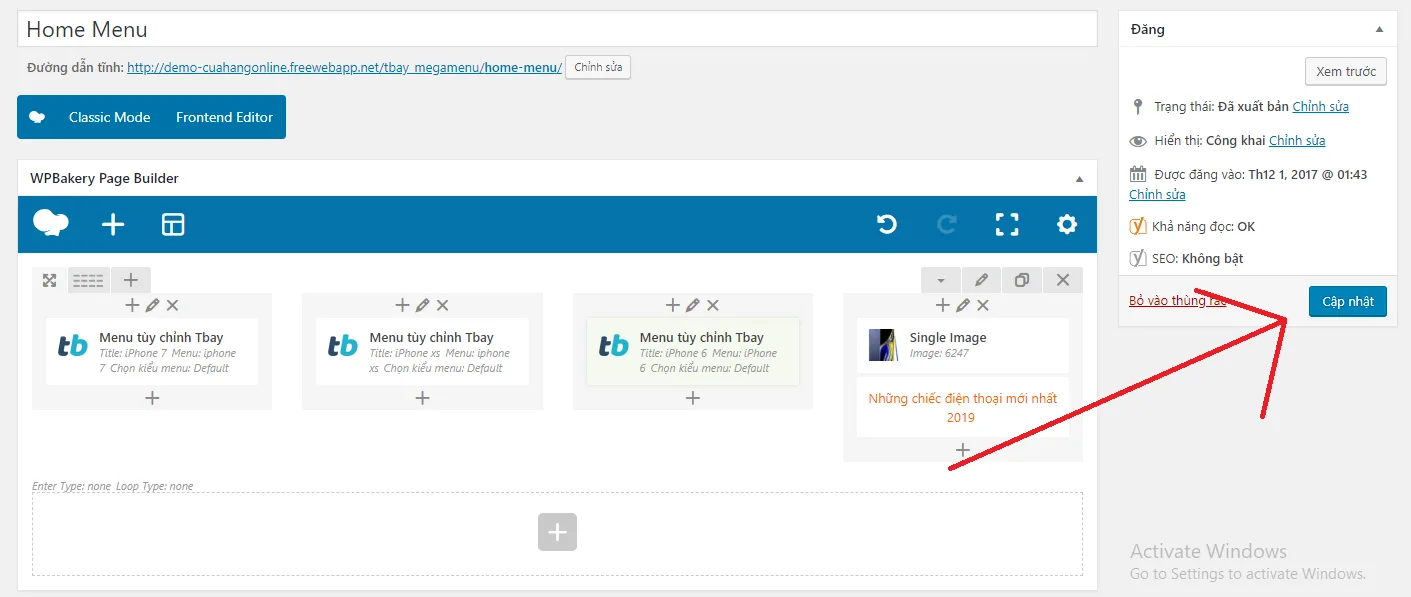This screenshot has width=1411, height=597.
Task: Delete the iPhone 7 column
Action: 172,305
